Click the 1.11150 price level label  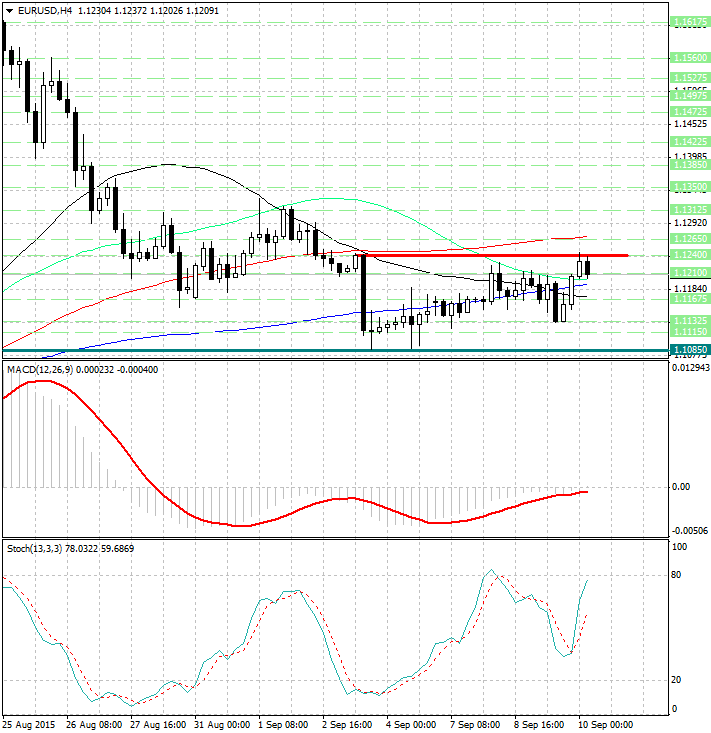pyautogui.click(x=690, y=331)
